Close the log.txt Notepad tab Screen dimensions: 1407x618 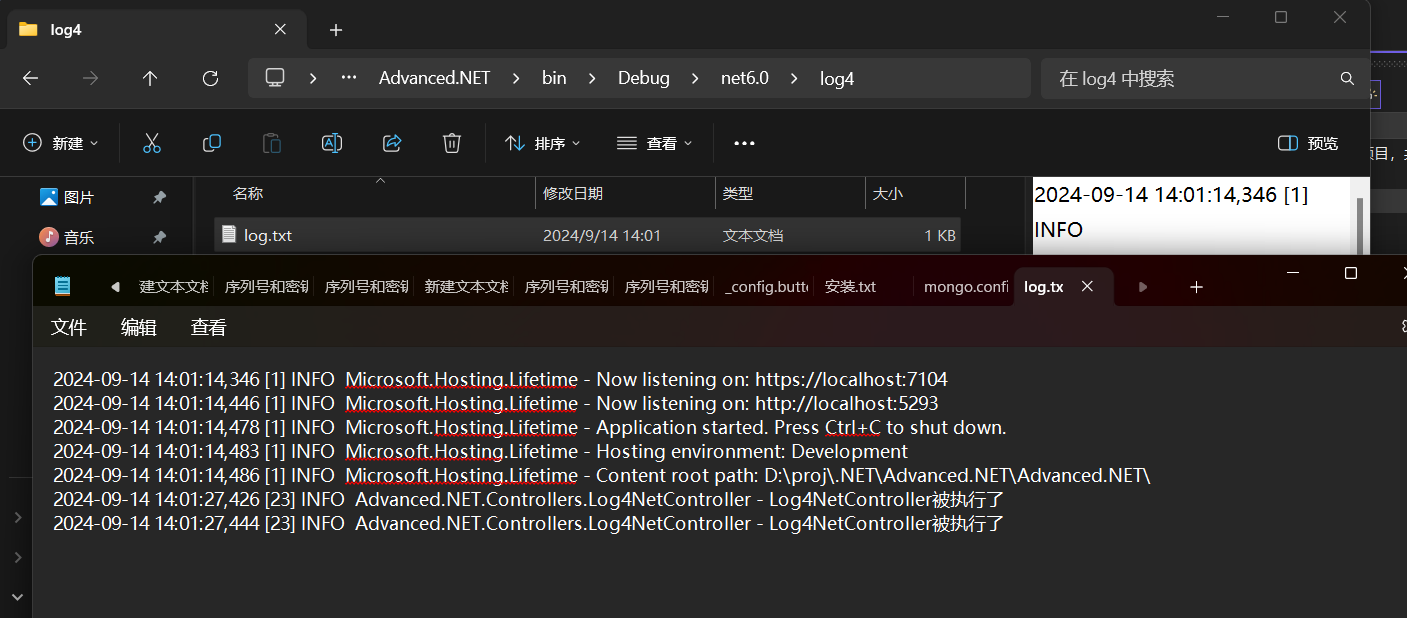pos(1087,286)
